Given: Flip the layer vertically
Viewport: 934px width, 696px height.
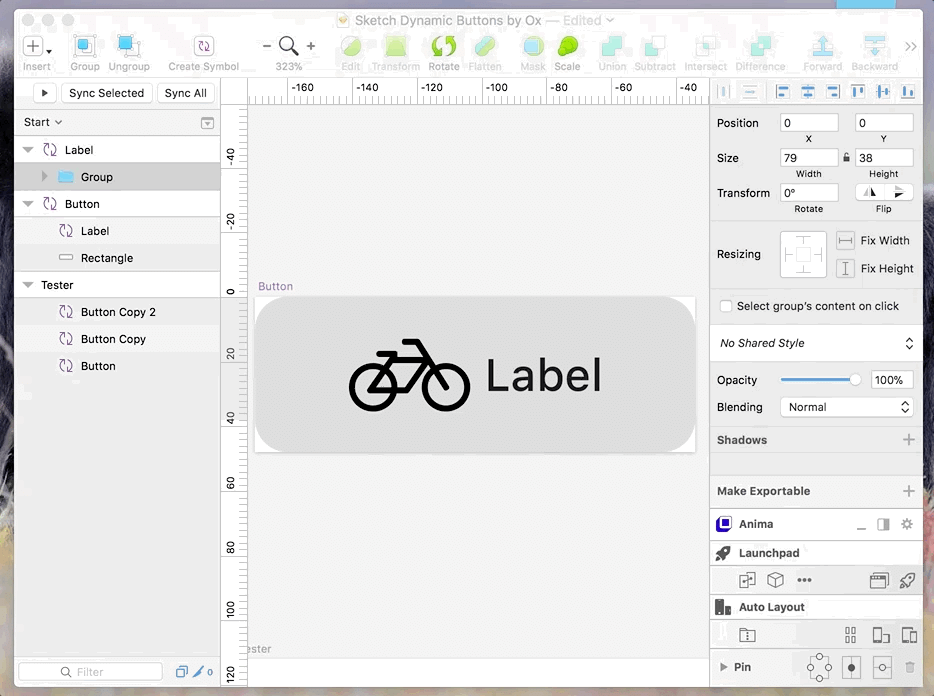Looking at the screenshot, I should (x=899, y=192).
